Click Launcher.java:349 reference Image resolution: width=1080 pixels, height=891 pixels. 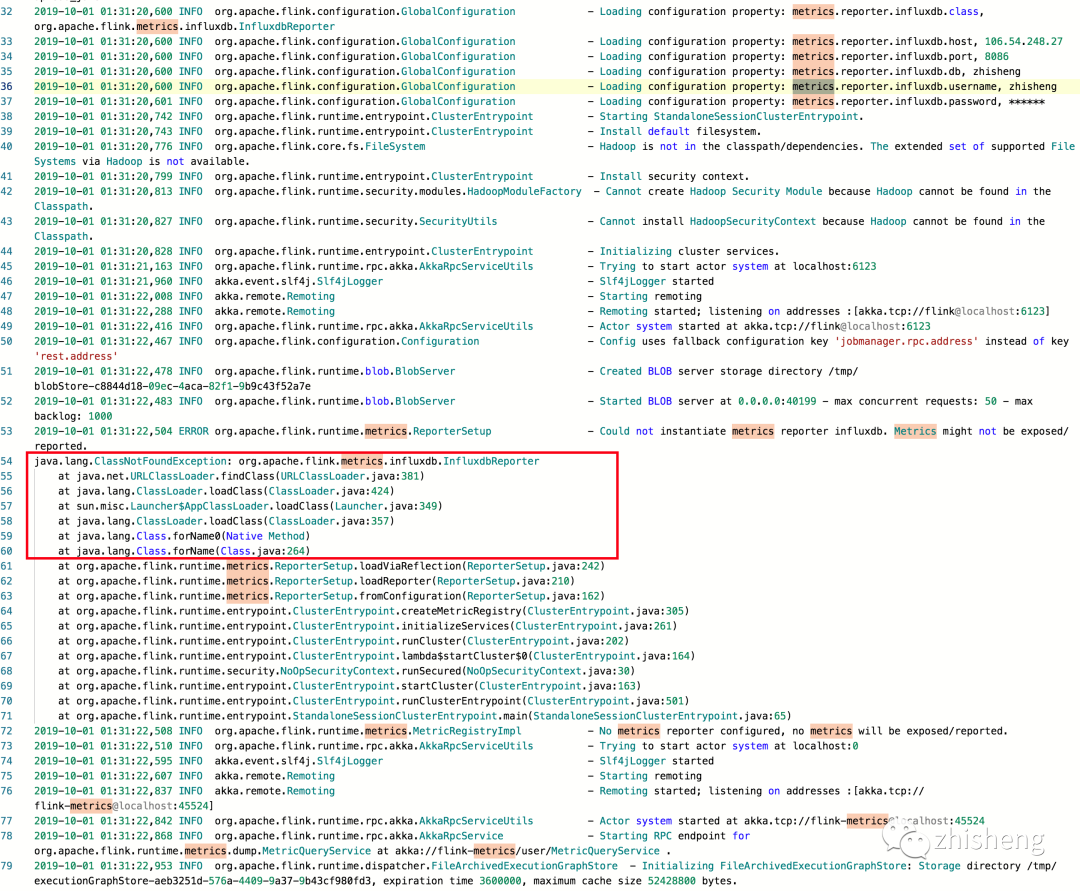386,507
